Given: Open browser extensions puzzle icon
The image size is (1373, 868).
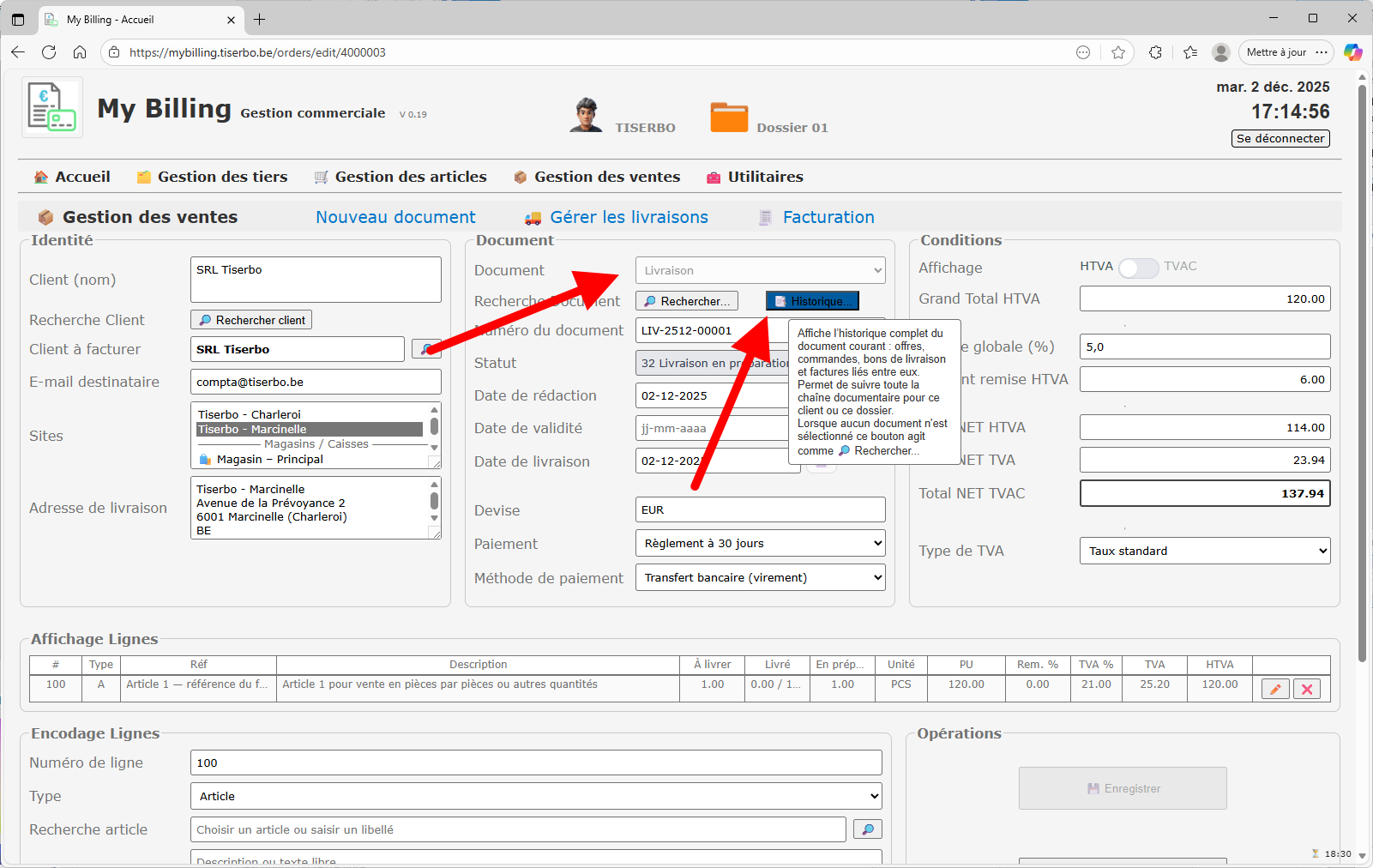Looking at the screenshot, I should tap(1155, 52).
